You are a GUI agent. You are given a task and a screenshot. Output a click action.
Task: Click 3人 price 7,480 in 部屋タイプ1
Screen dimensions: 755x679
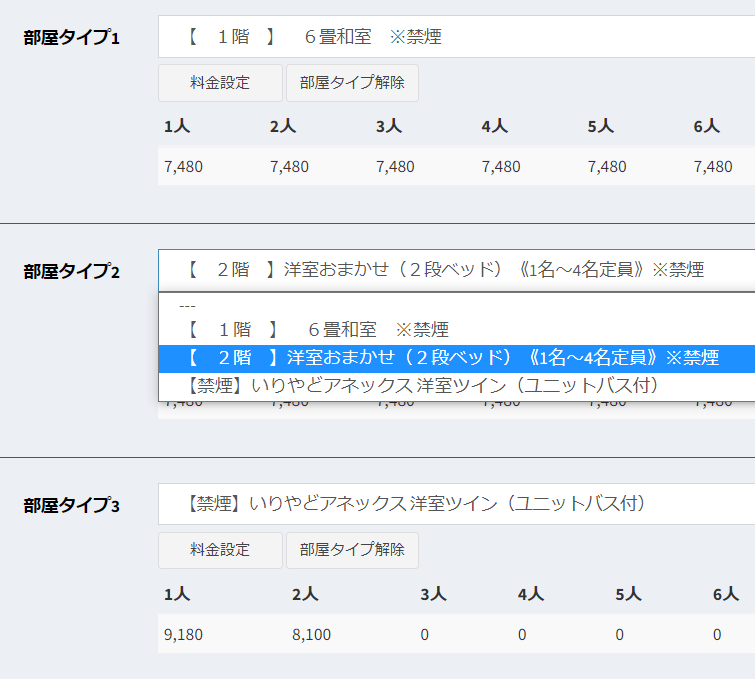click(x=395, y=167)
